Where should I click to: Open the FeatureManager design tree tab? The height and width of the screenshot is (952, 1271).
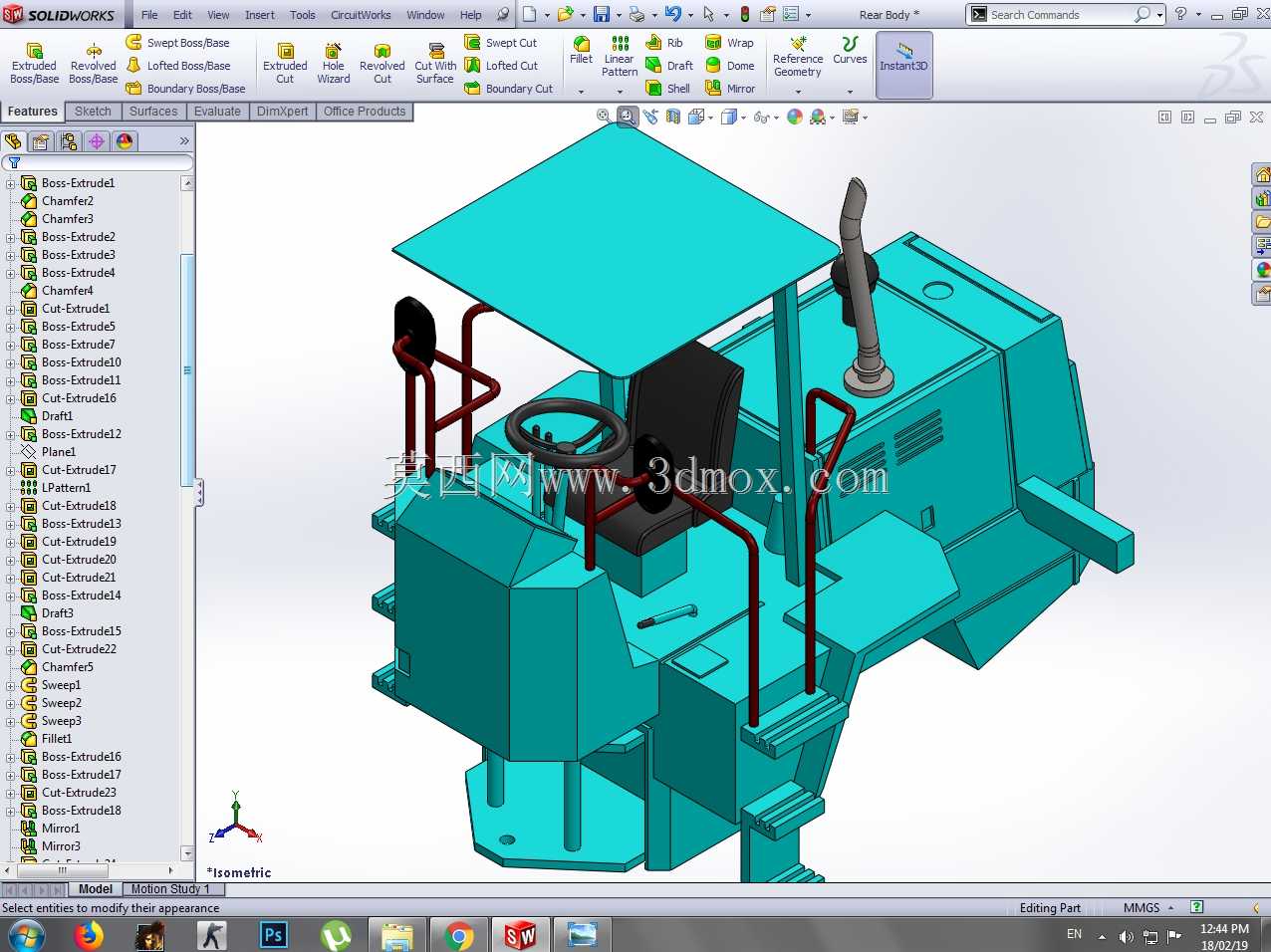(13, 141)
